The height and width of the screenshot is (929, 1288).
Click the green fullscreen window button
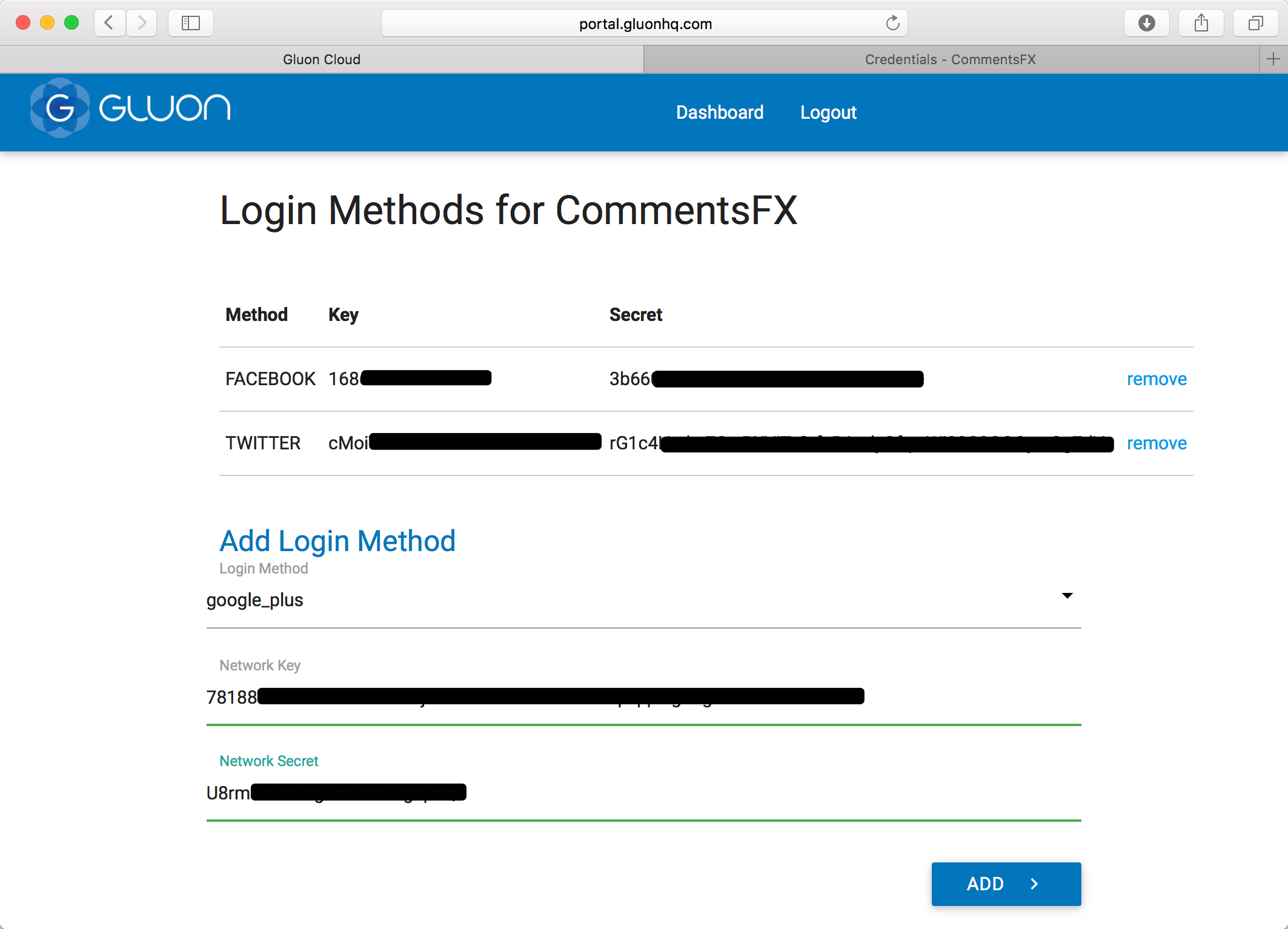click(x=71, y=23)
